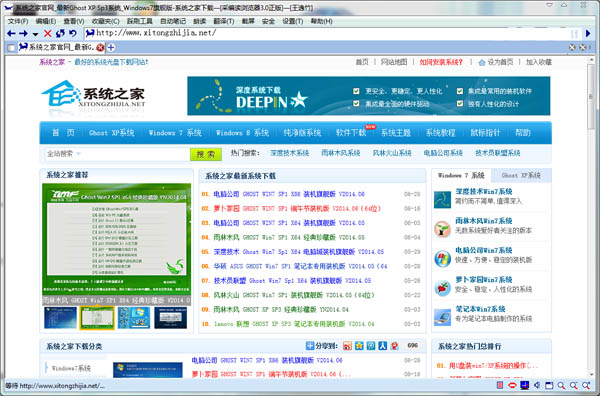Open hot search link 深度技术系统
The width and height of the screenshot is (600, 396).
tap(290, 153)
